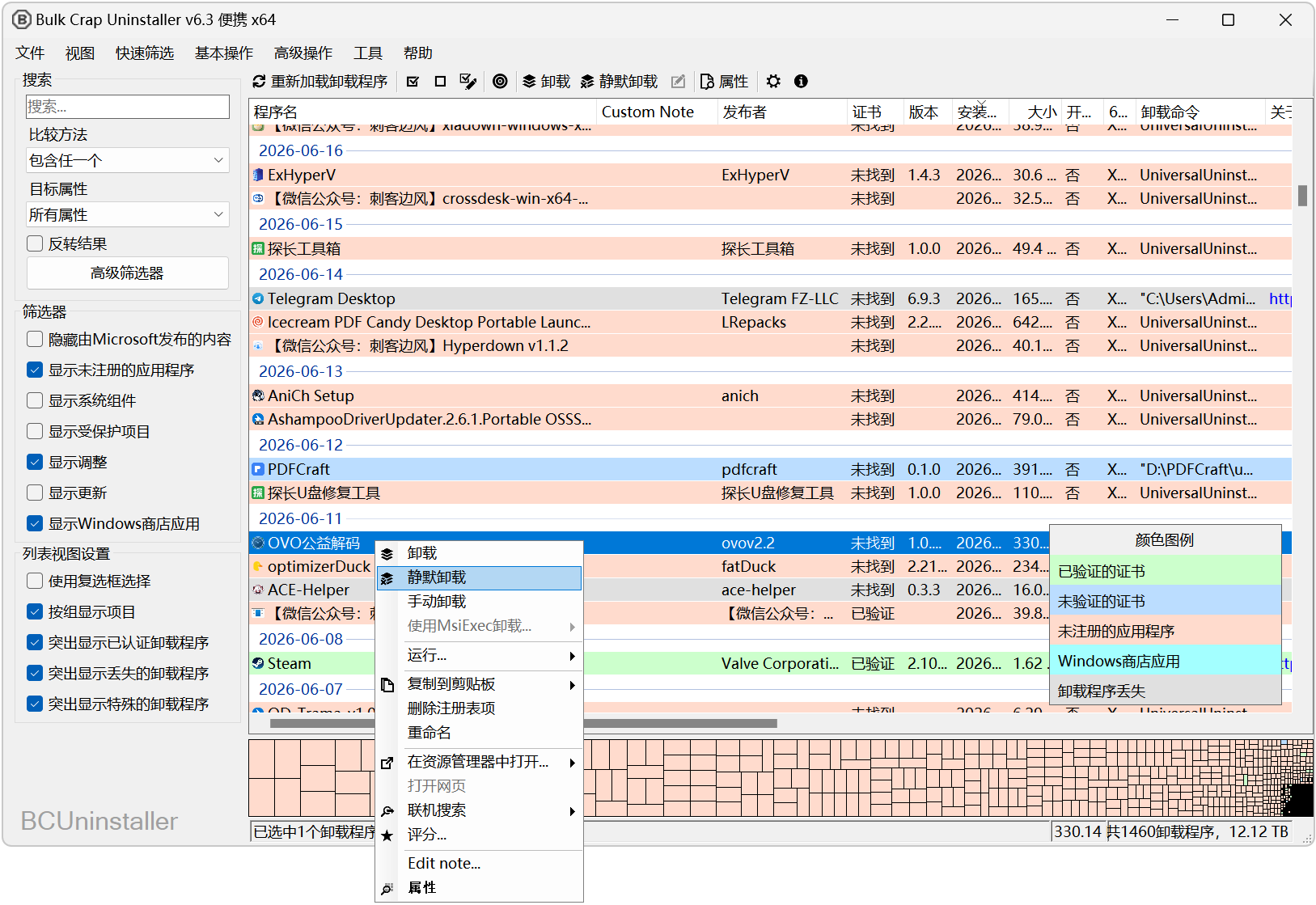Click the vertical scrollbar thumb of list
The width and height of the screenshot is (1316, 905).
(x=1302, y=196)
